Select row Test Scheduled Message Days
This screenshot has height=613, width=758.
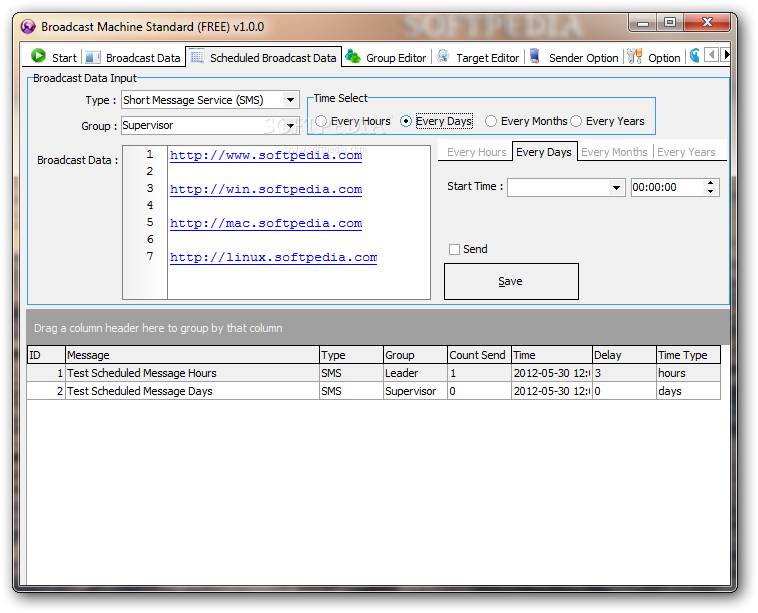(374, 391)
